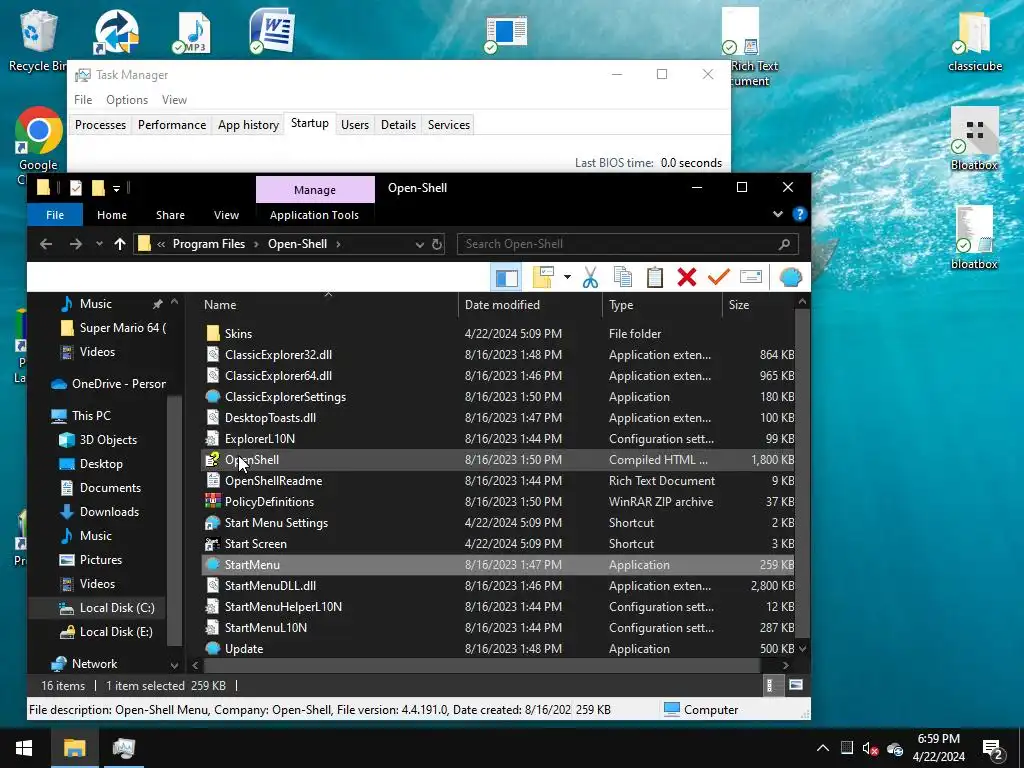1024x768 pixels.
Task: Click the Cut scissors toolbar icon
Action: click(590, 278)
